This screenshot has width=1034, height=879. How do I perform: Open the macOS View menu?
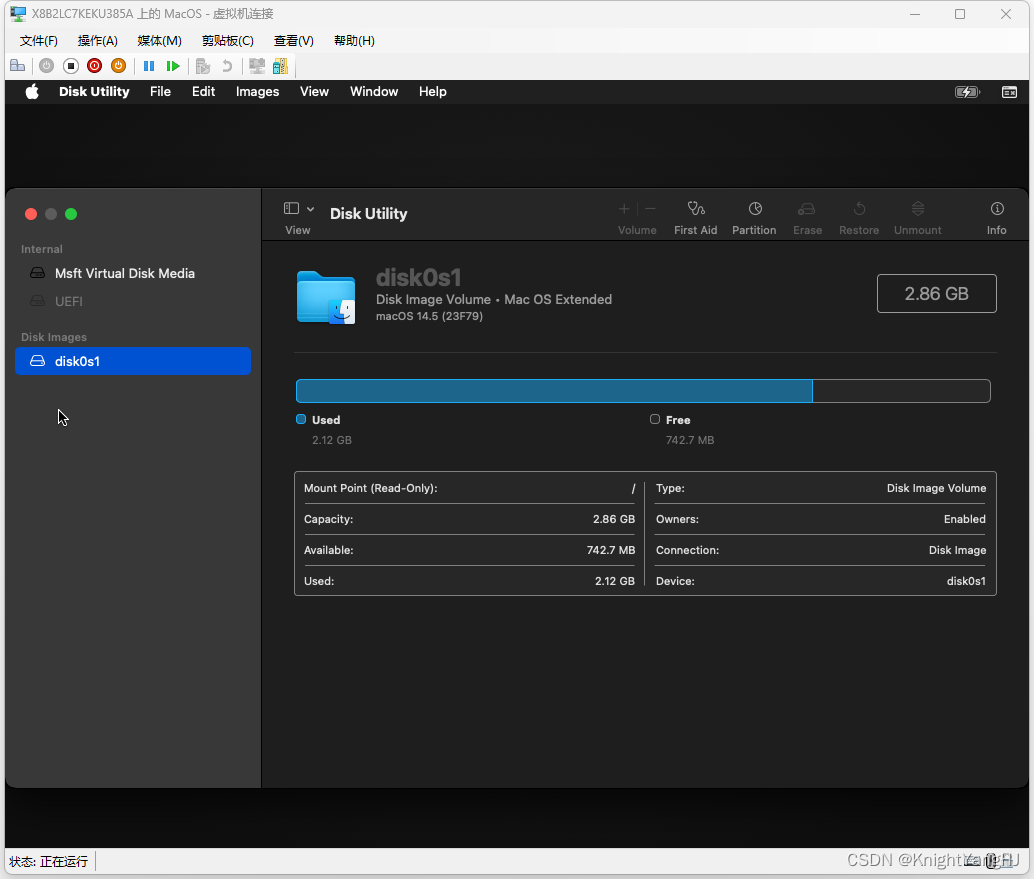[315, 92]
